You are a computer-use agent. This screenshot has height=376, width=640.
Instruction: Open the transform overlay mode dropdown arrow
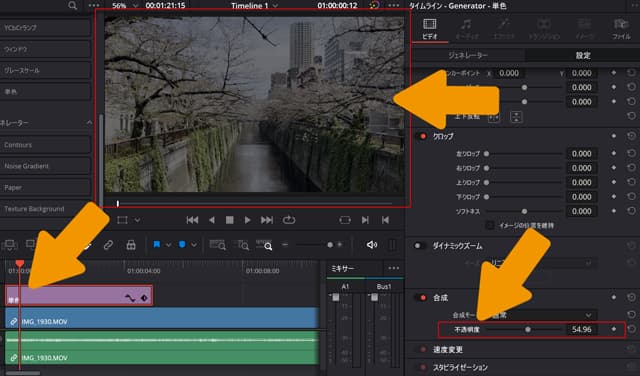click(138, 220)
